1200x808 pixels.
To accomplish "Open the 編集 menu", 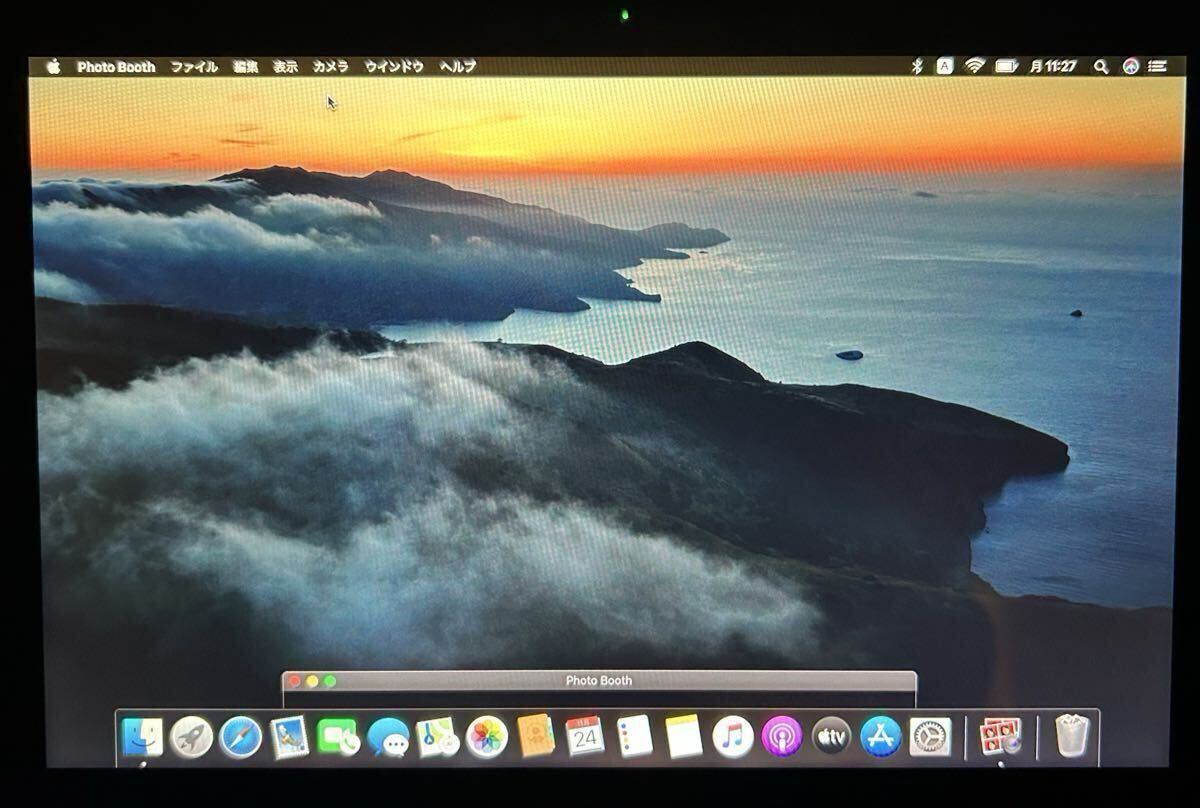I will 246,67.
